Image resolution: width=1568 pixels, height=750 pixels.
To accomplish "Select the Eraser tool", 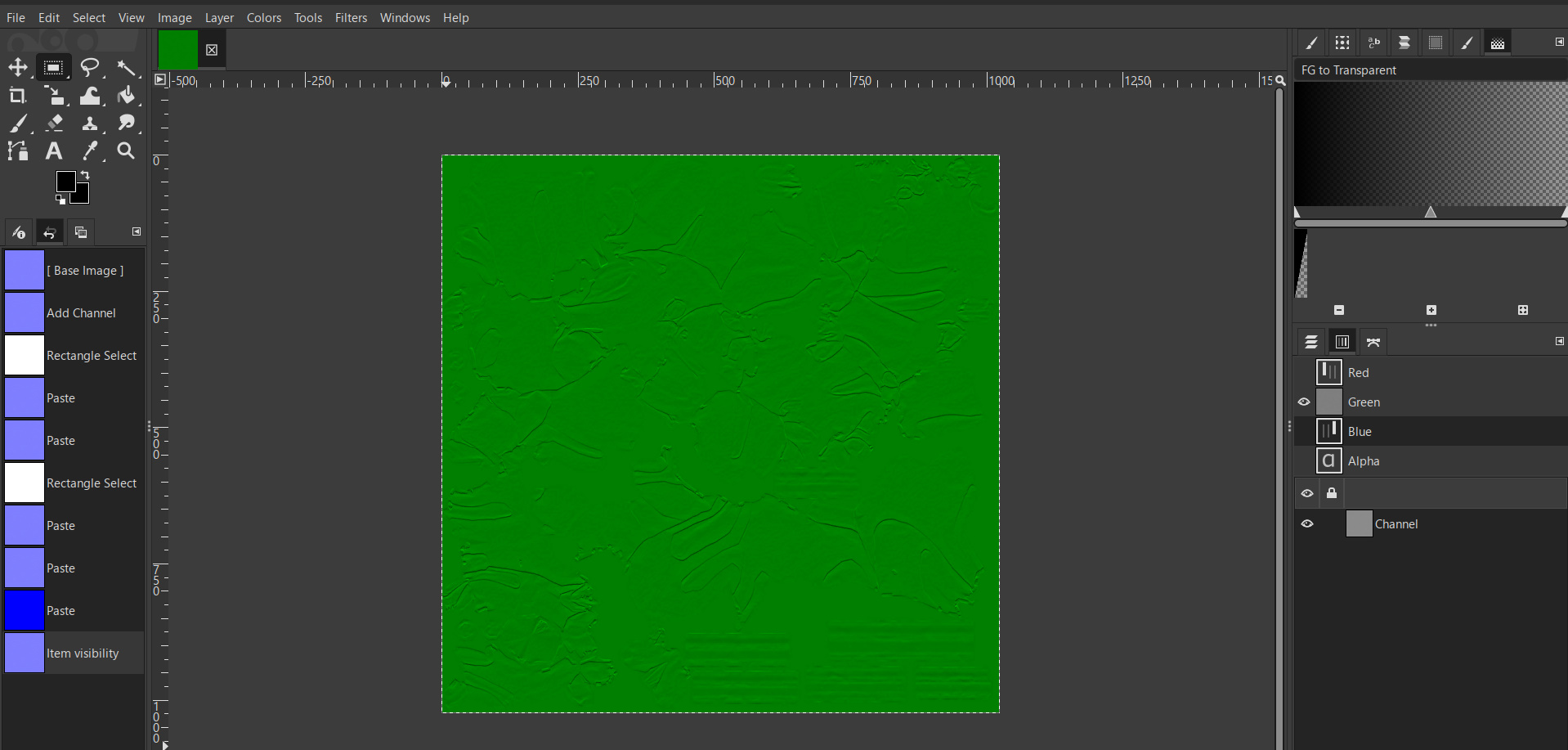I will (x=54, y=124).
